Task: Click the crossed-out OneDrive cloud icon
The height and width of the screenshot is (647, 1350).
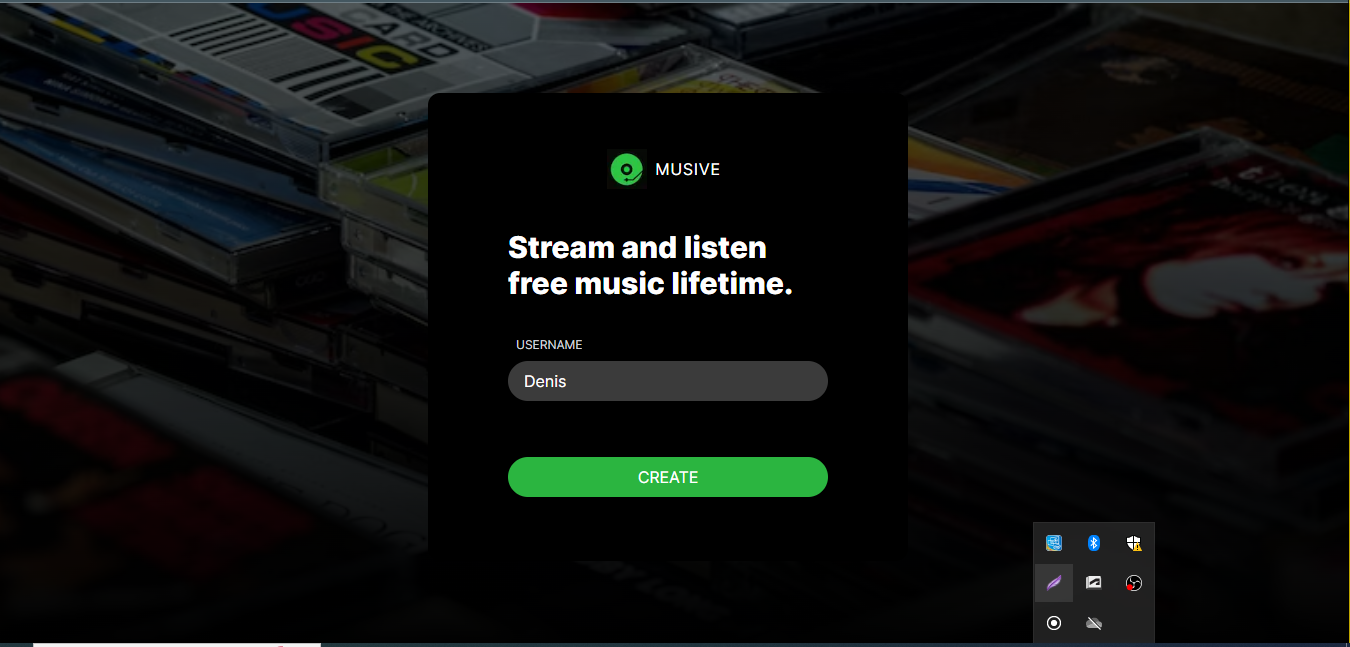Action: 1094,623
